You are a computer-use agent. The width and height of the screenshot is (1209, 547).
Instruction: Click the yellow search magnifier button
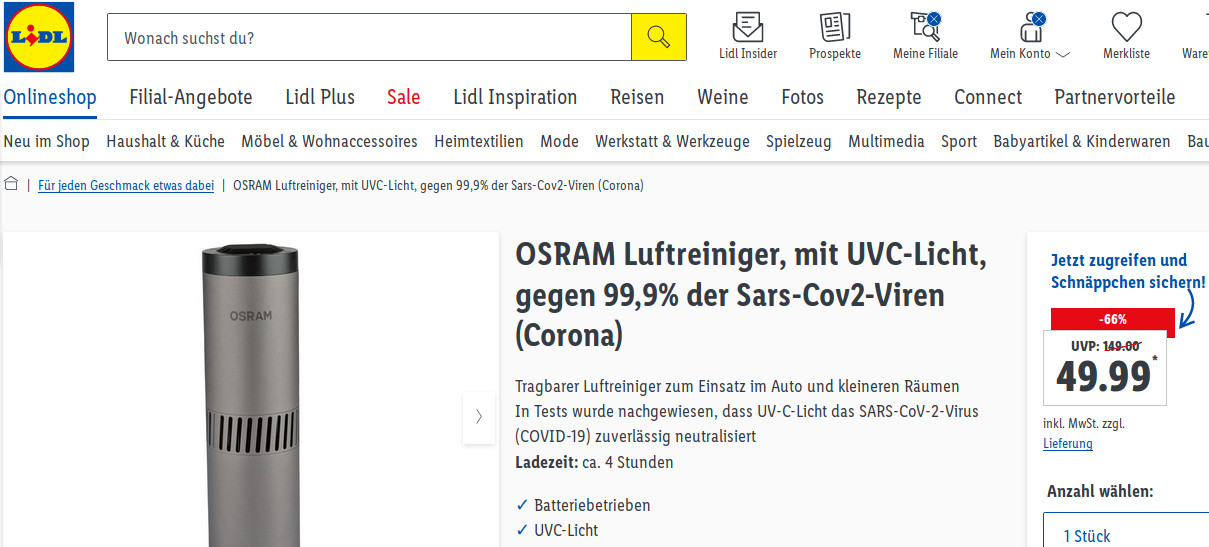click(658, 37)
